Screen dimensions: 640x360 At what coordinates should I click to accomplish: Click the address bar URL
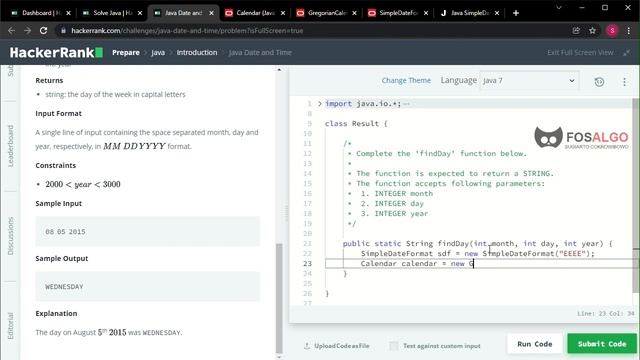point(187,31)
